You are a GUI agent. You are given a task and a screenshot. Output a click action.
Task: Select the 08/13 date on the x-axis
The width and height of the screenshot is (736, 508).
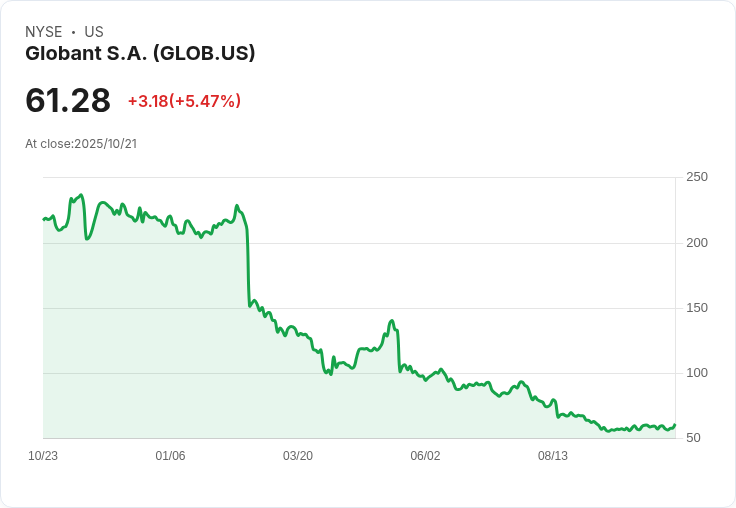click(x=553, y=456)
